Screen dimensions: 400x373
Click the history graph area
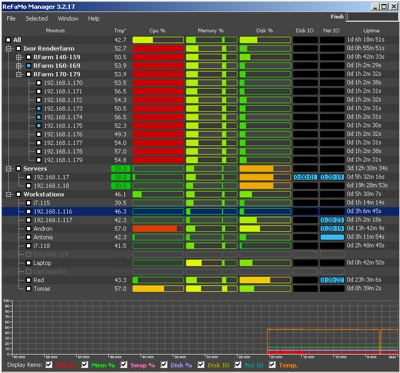click(x=205, y=327)
